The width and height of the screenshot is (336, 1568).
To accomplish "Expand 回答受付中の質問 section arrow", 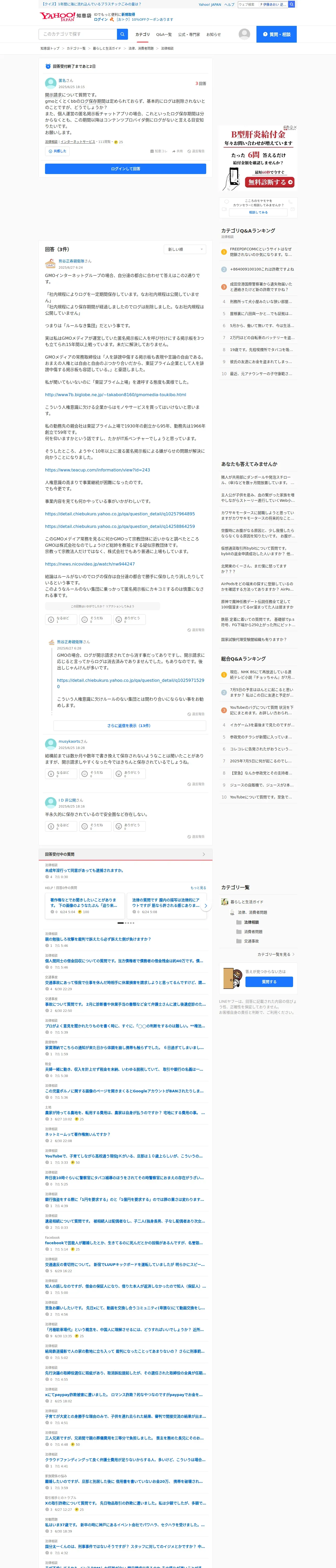I will tap(204, 855).
